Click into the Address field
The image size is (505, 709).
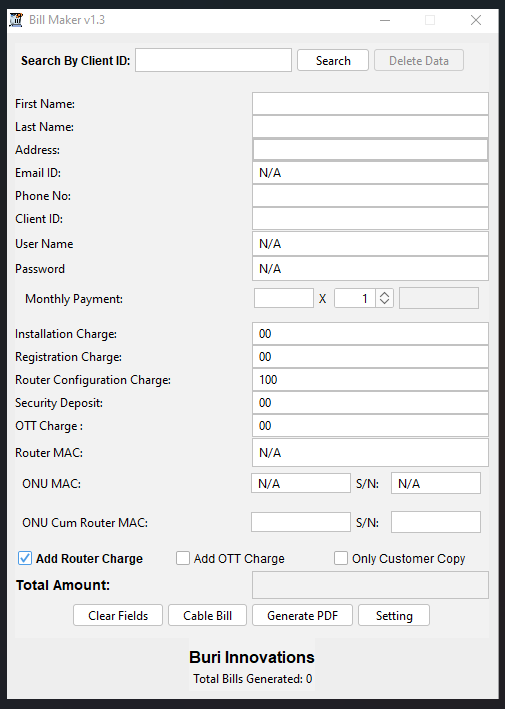click(x=370, y=150)
